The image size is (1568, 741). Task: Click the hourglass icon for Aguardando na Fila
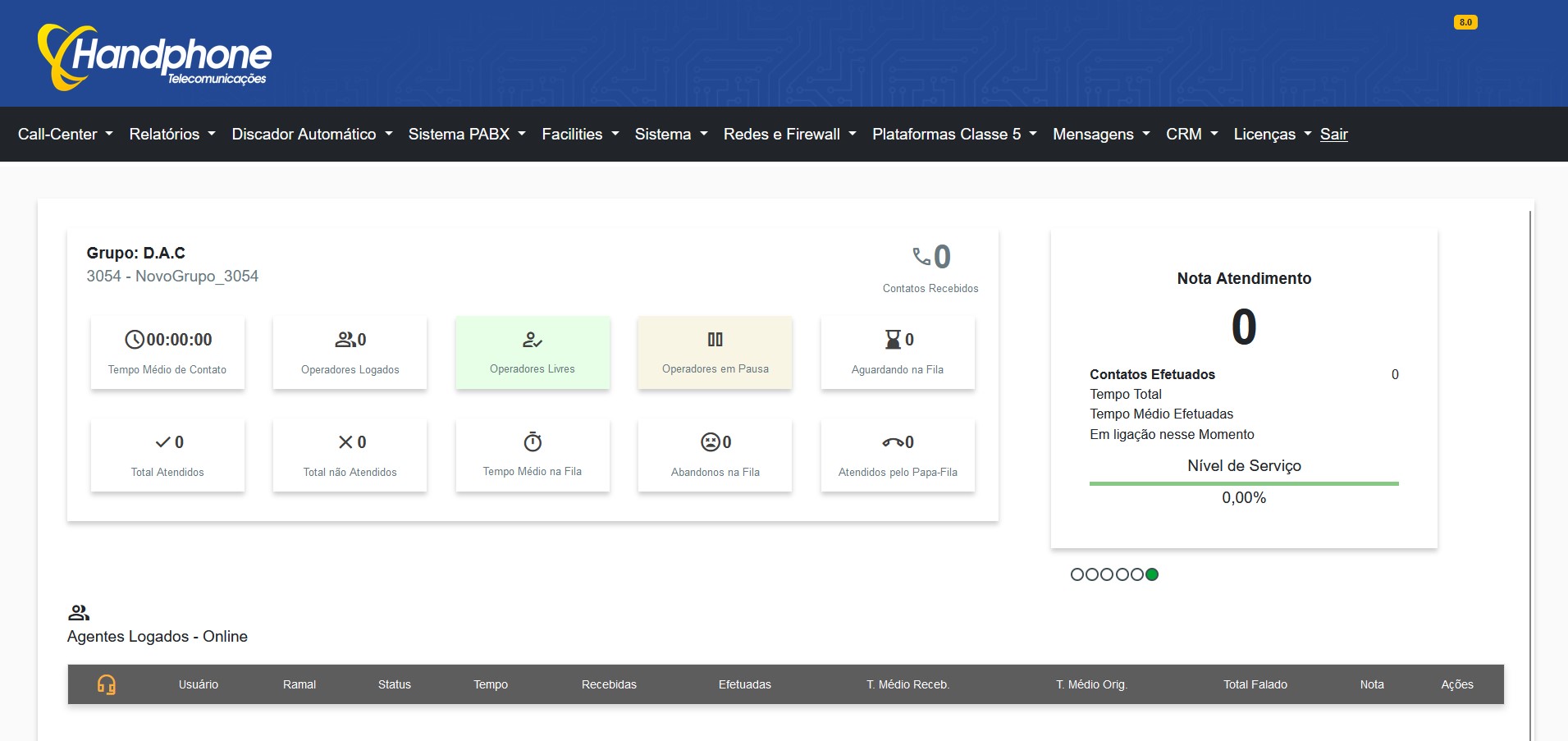(x=892, y=340)
